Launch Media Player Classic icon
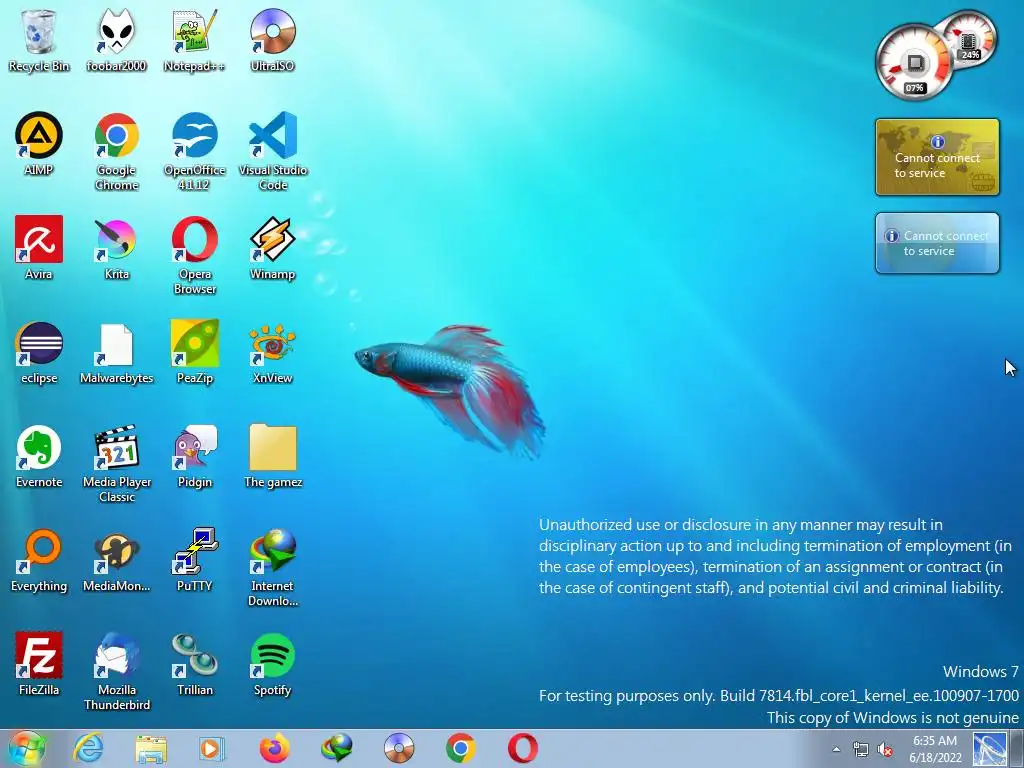Viewport: 1024px width, 768px height. tap(116, 464)
